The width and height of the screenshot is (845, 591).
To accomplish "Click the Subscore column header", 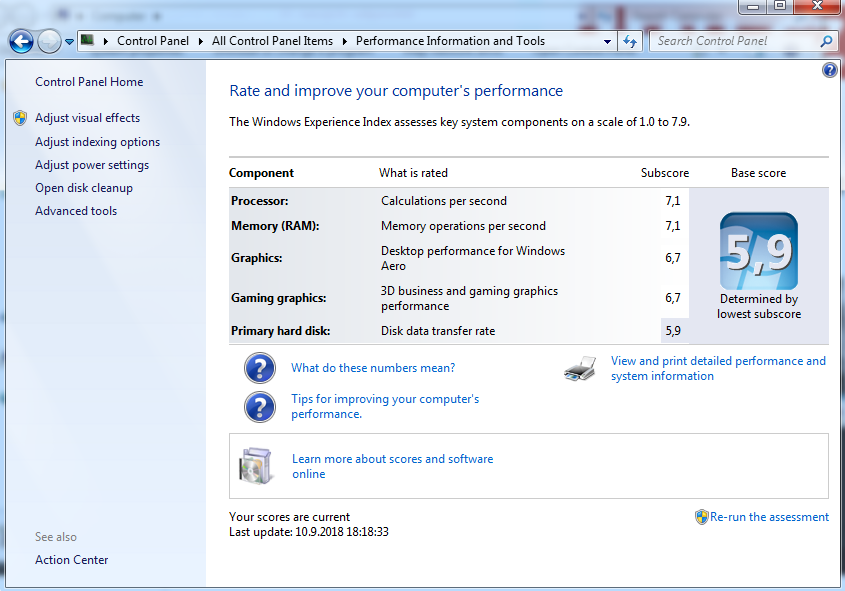I will 664,173.
